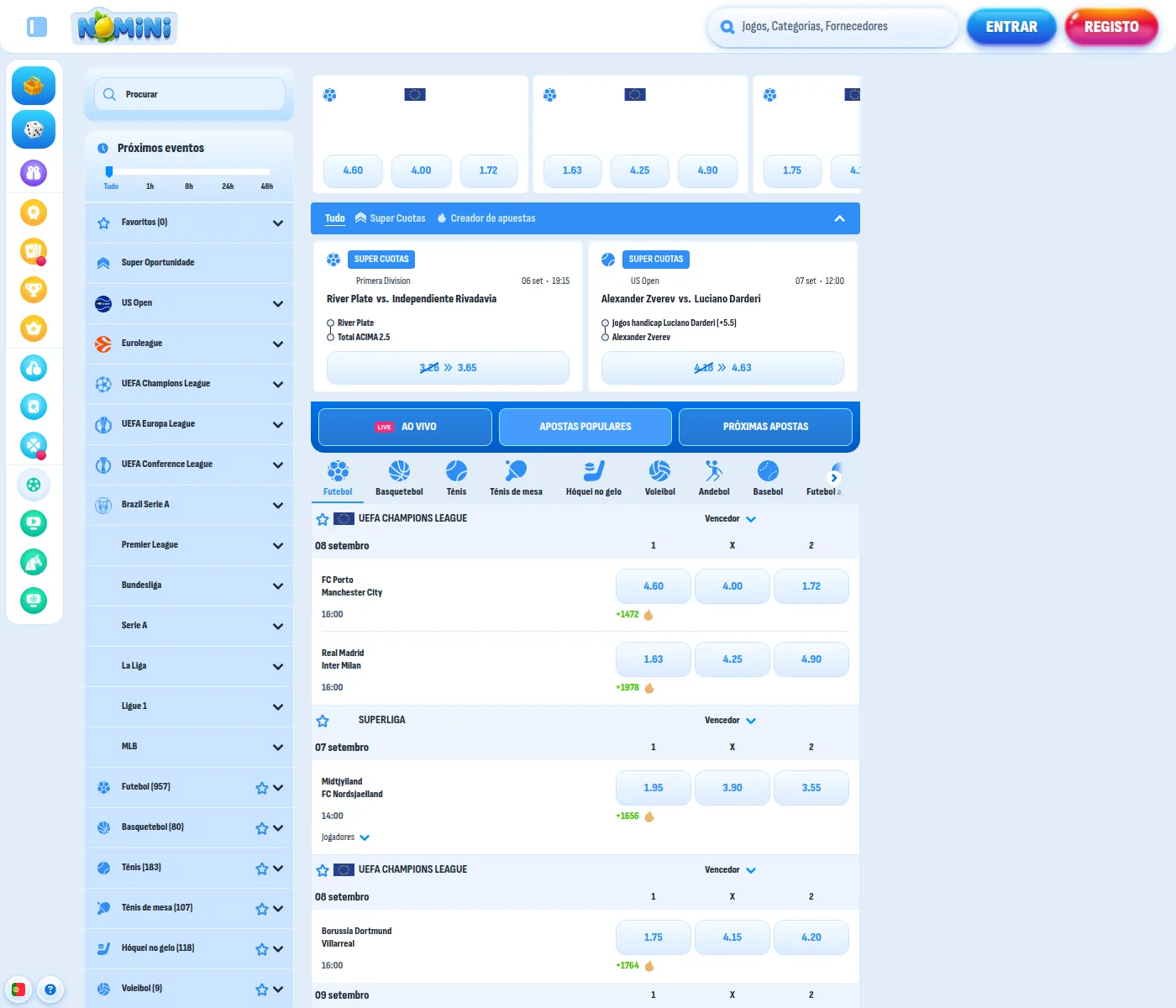This screenshot has height=1008, width=1176.
Task: Open the AO VIVO live tab
Action: click(405, 427)
